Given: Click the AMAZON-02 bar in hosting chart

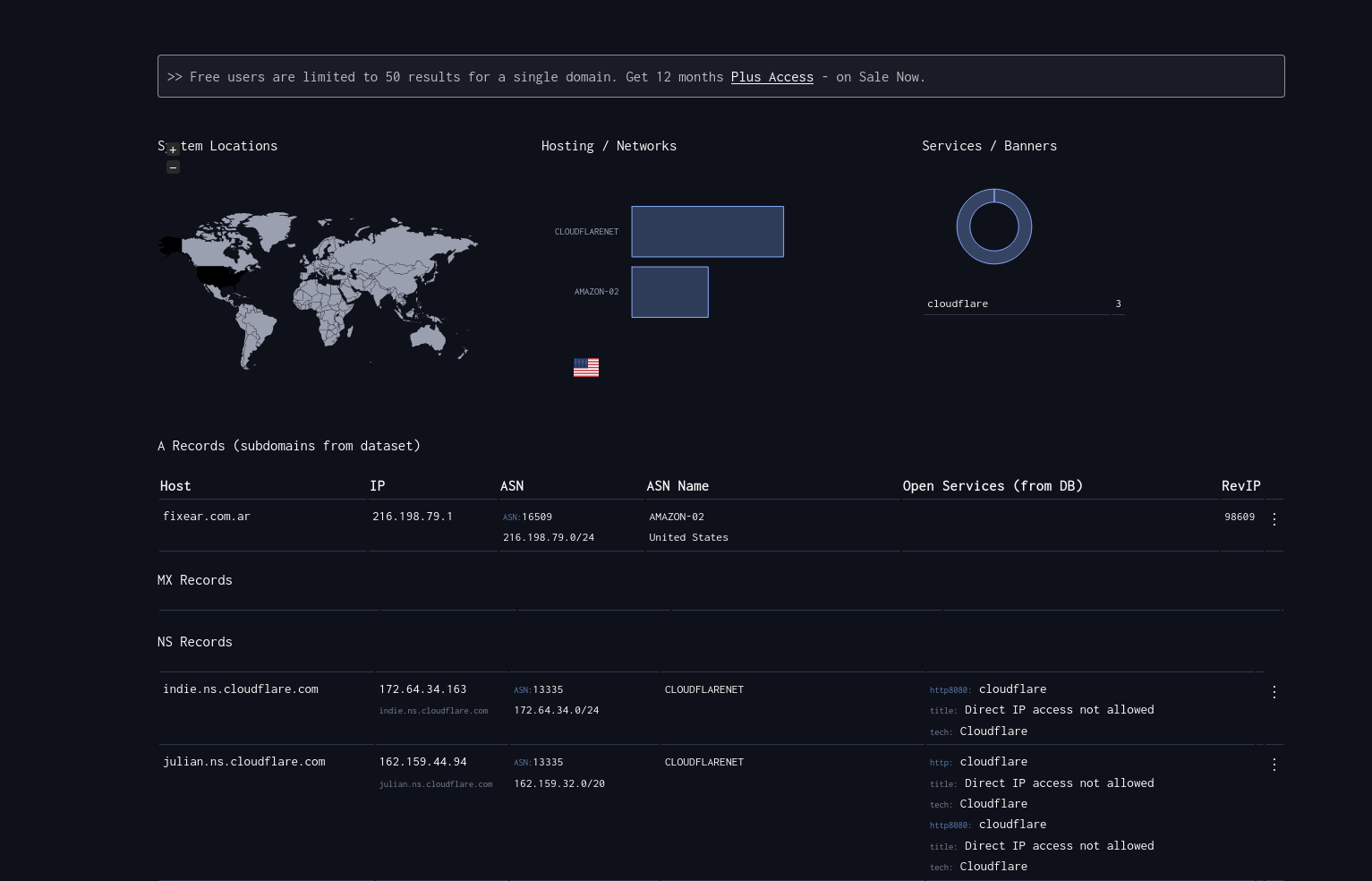Looking at the screenshot, I should (x=669, y=292).
